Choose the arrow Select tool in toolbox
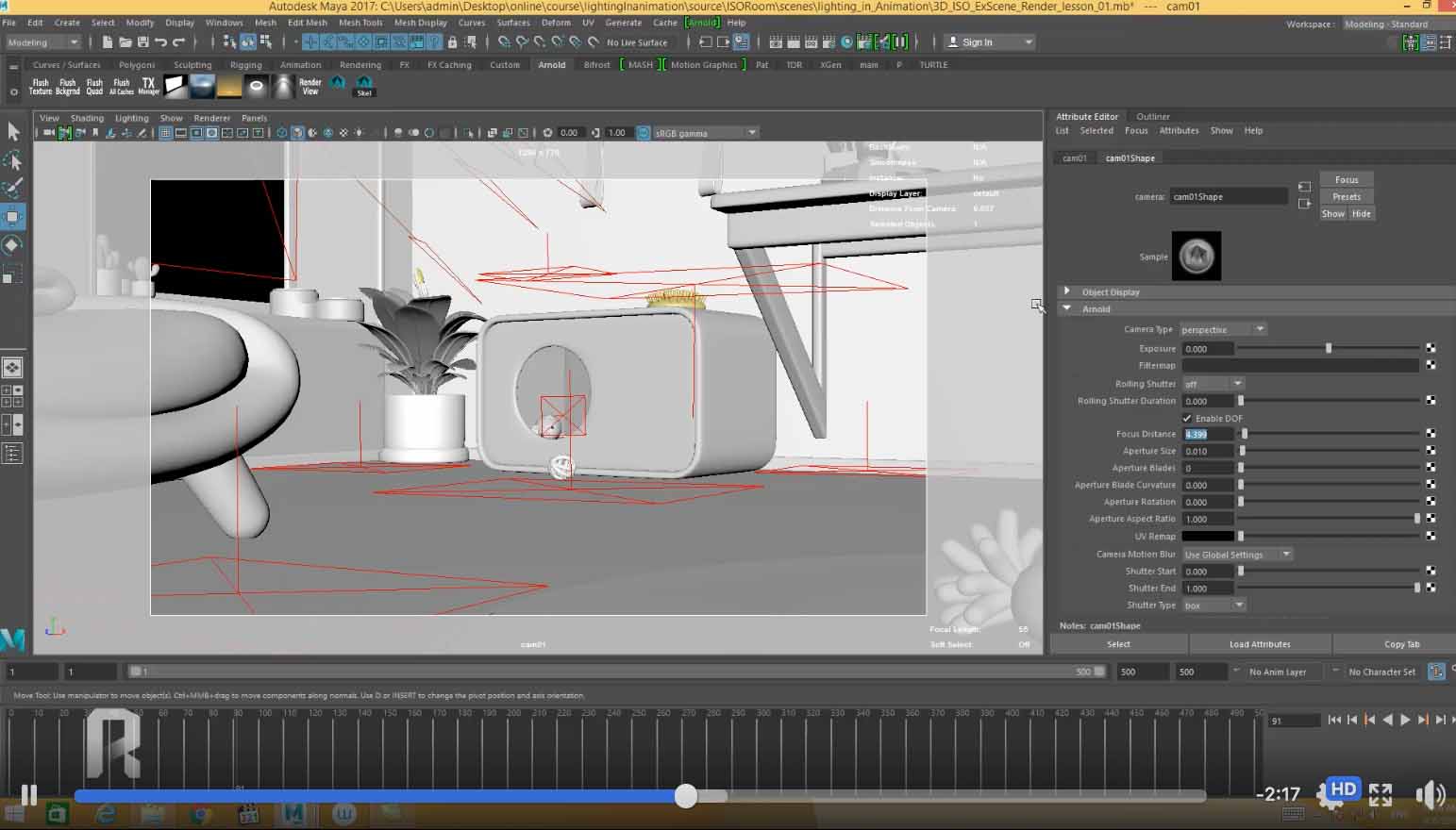Screen dimensions: 1456x830 click(x=13, y=132)
